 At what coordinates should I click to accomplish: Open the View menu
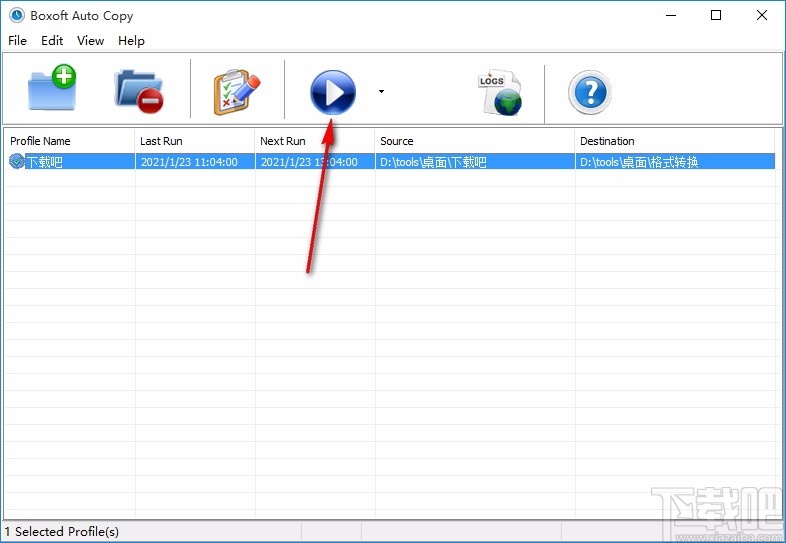tap(90, 41)
